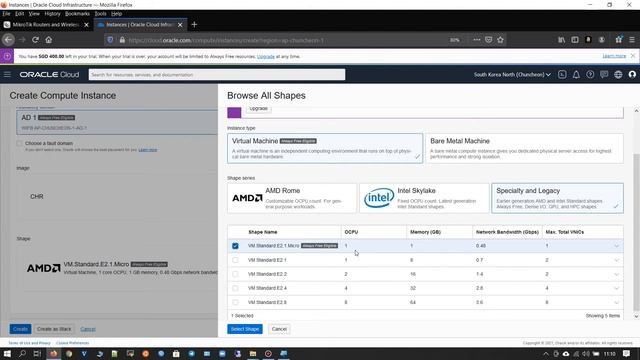The image size is (640, 360).
Task: Select the Intel Skylake shape series
Action: tap(424, 198)
